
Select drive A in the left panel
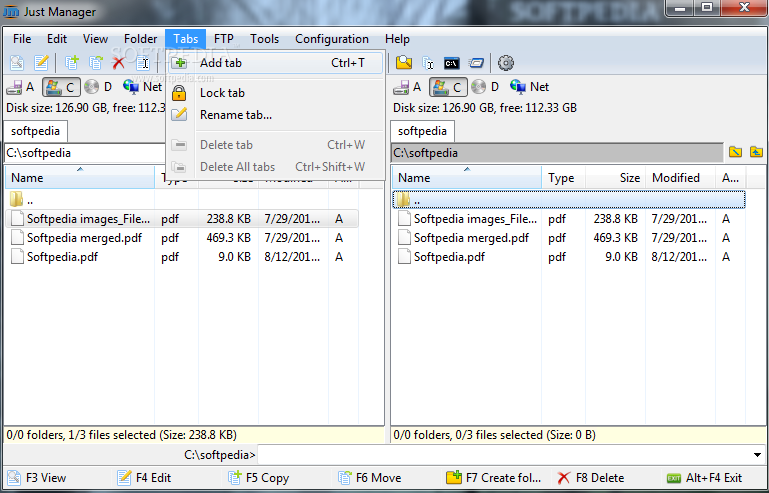tap(21, 87)
